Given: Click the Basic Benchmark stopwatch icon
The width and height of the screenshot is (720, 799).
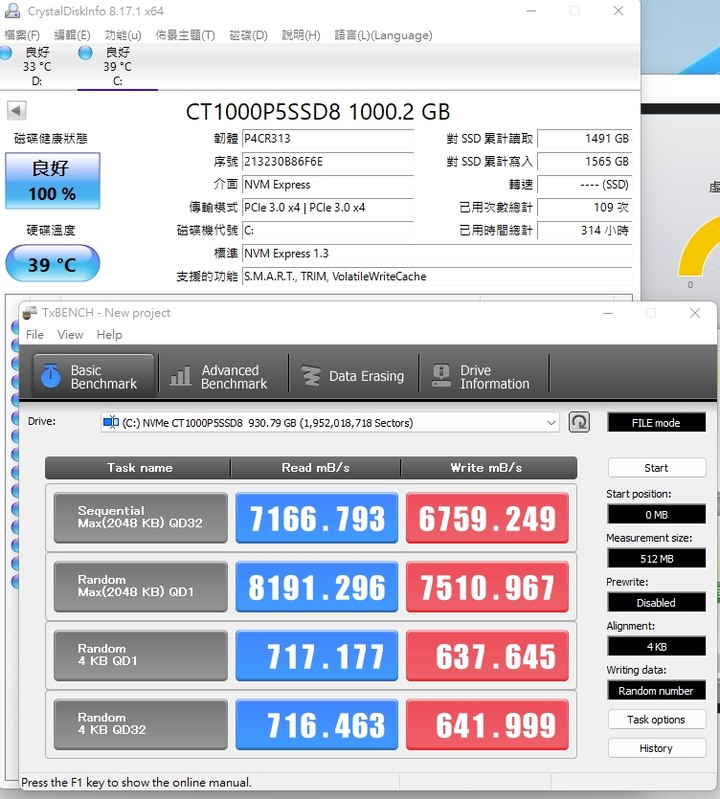Looking at the screenshot, I should point(50,376).
